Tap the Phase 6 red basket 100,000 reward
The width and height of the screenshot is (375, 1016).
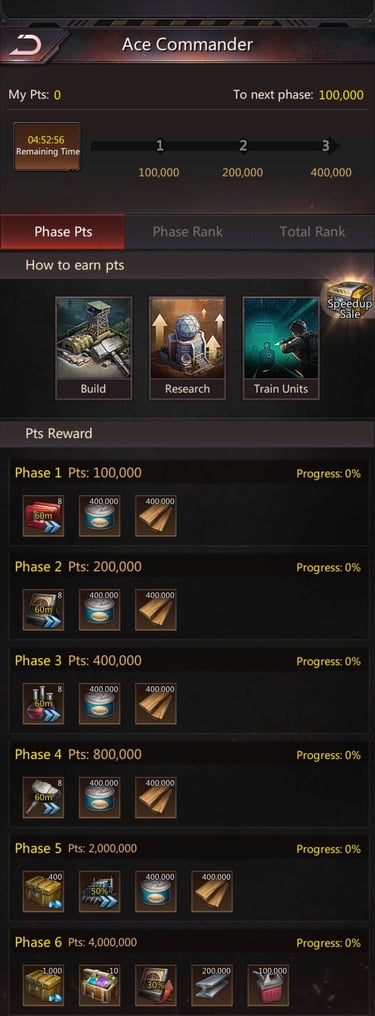pyautogui.click(x=268, y=985)
